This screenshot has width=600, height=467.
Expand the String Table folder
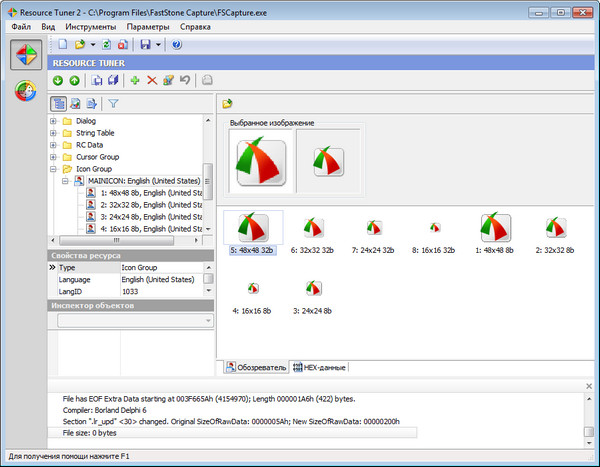pos(54,133)
